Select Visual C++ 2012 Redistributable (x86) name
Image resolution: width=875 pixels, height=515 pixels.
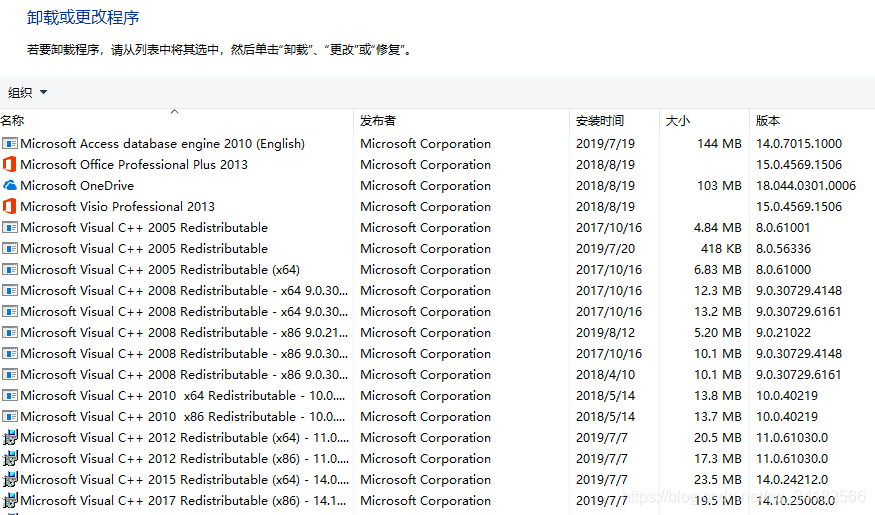184,459
